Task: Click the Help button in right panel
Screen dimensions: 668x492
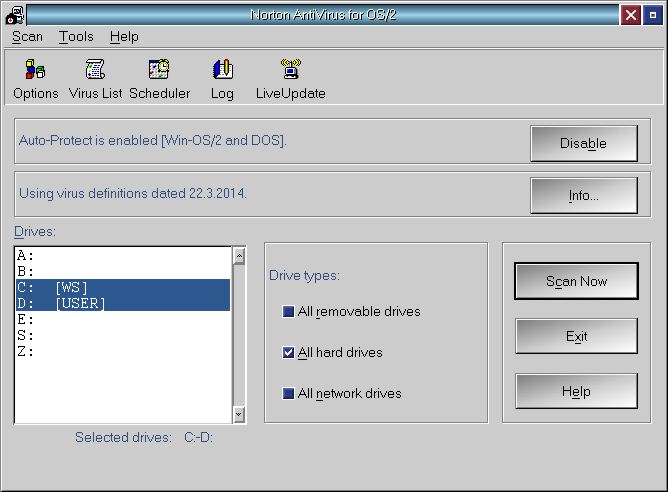Action: tap(576, 391)
